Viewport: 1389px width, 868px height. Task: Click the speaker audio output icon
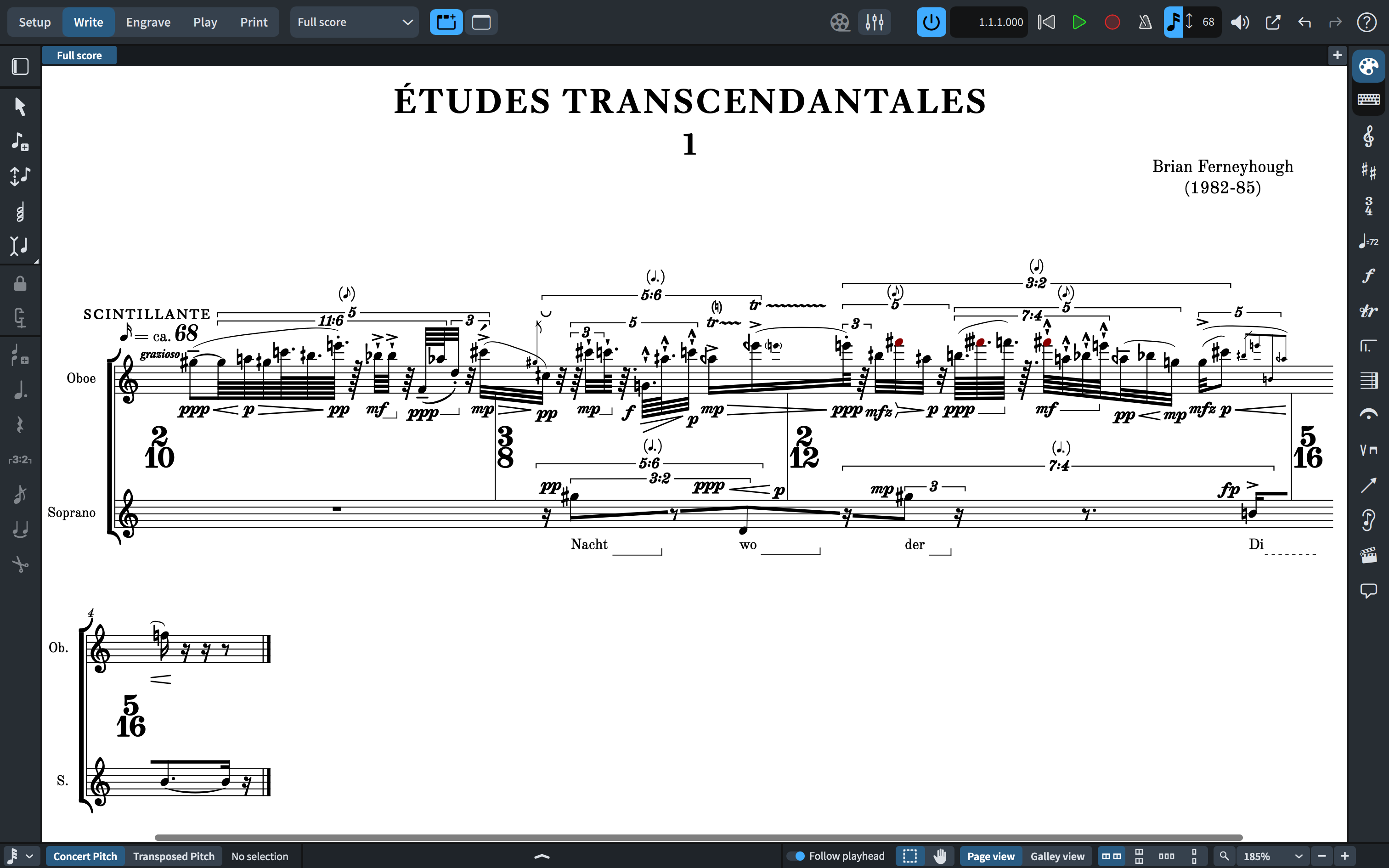tap(1240, 23)
